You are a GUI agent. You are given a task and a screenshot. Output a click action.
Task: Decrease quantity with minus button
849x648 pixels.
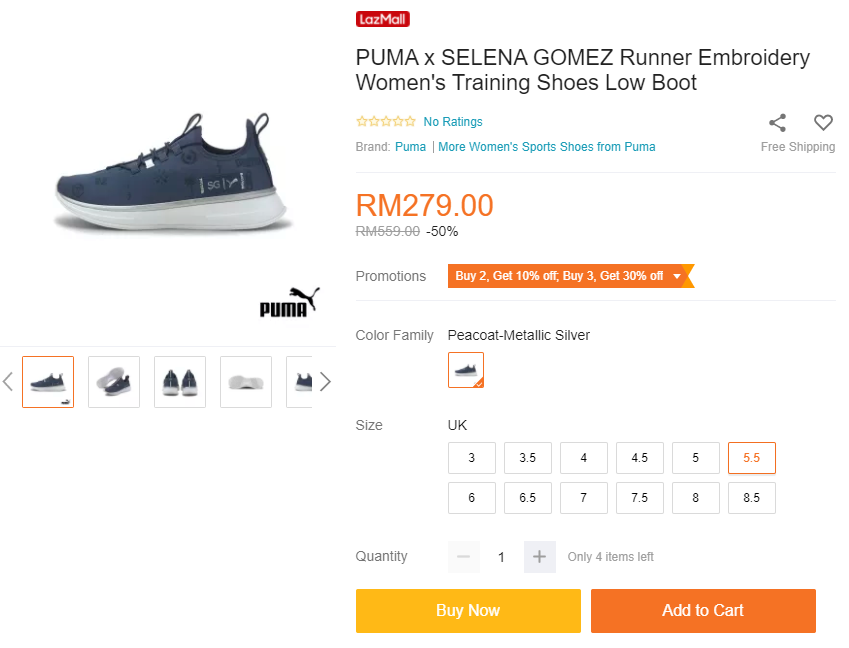(x=463, y=557)
